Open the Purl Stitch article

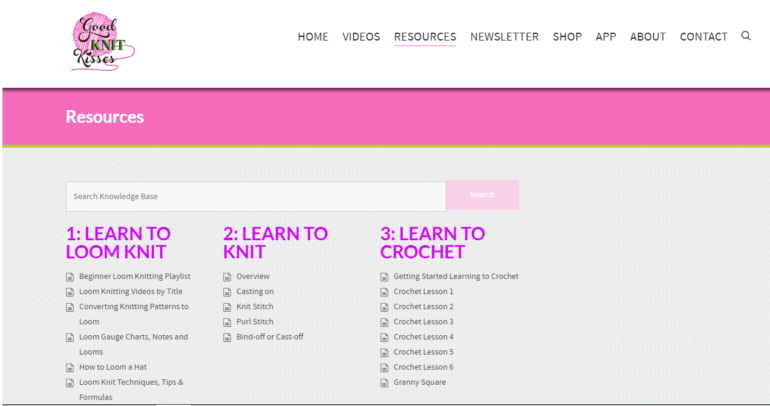[254, 322]
